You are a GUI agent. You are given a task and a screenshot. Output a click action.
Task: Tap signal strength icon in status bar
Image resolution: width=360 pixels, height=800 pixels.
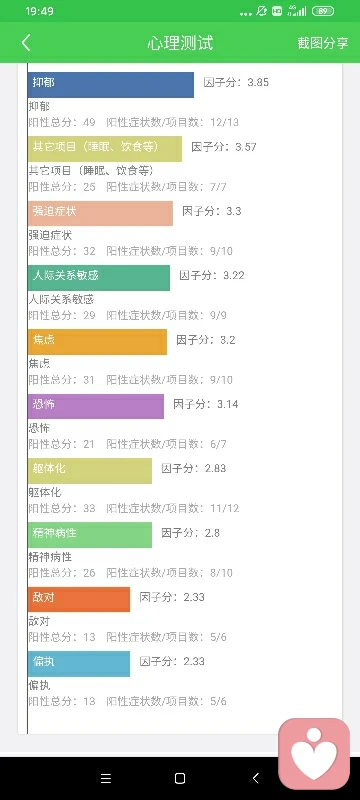point(297,11)
